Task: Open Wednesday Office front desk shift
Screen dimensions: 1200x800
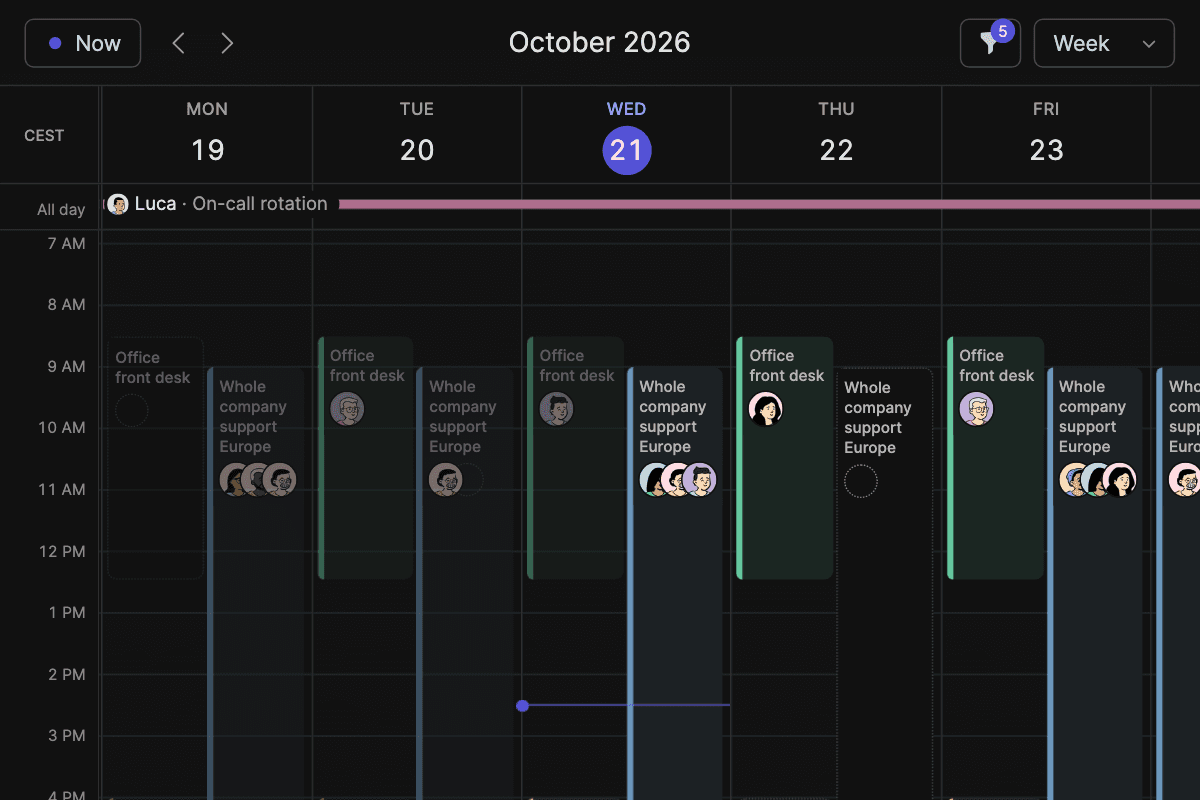Action: 575,458
